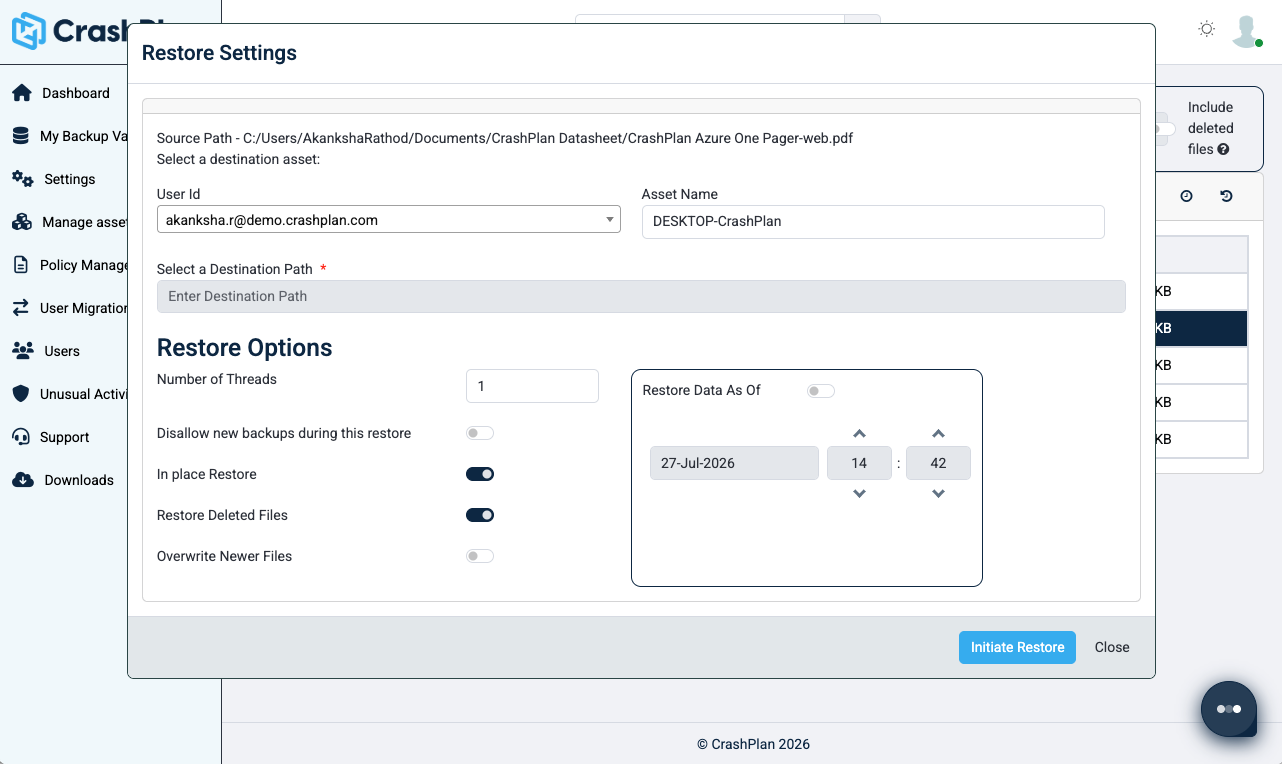1282x764 pixels.
Task: Select the User Migration arrows icon
Action: coord(20,308)
